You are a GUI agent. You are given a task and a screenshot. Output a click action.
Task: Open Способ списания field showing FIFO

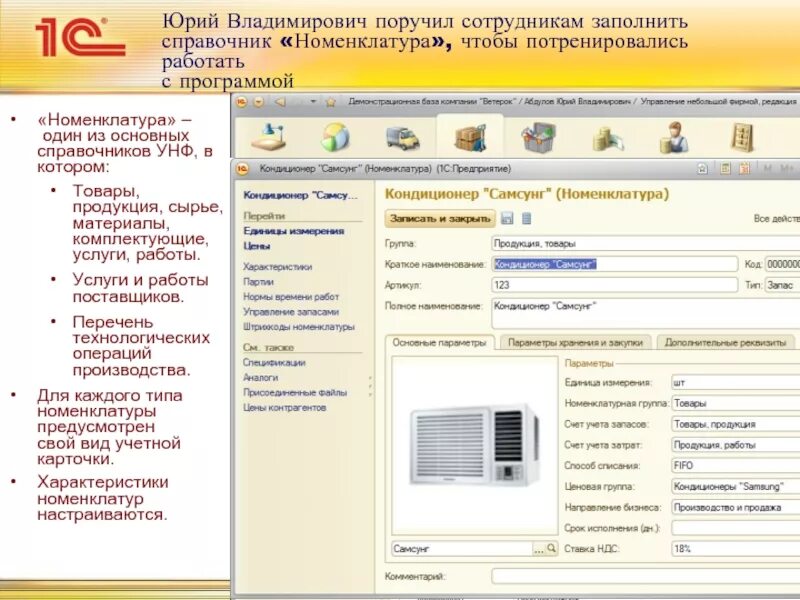735,465
